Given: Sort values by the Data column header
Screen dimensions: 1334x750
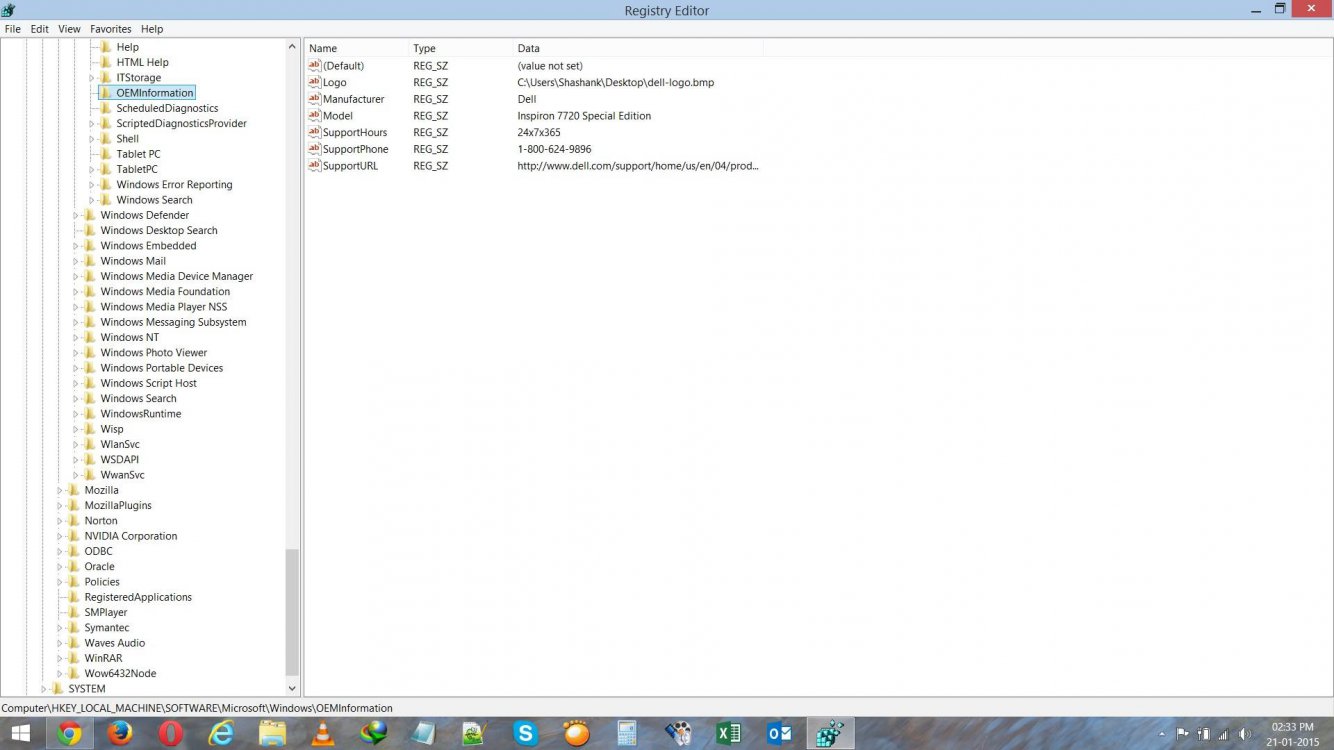Looking at the screenshot, I should click(x=638, y=48).
